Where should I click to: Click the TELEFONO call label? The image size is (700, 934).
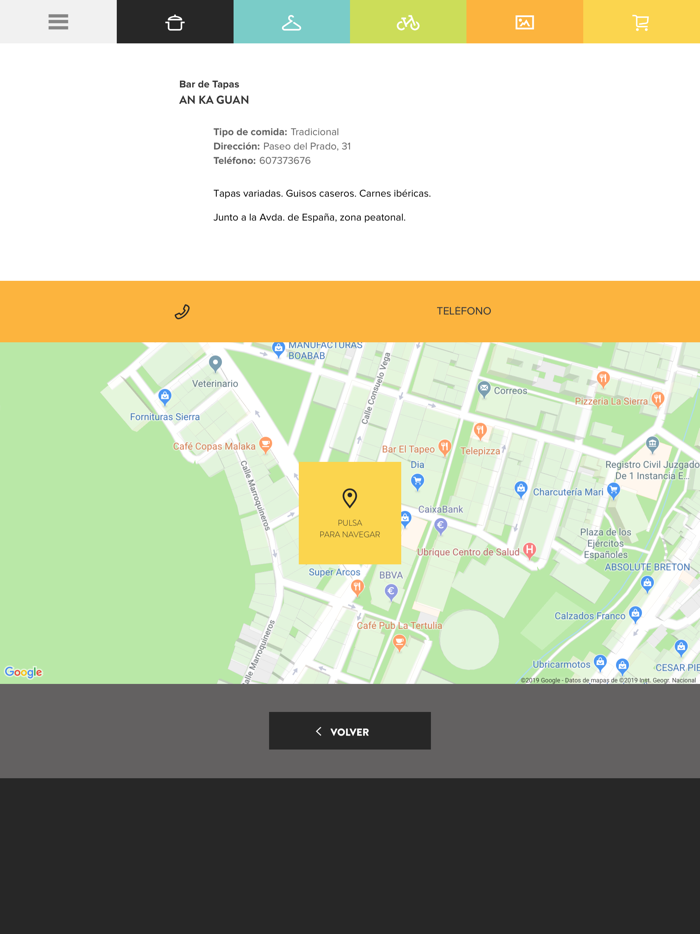pyautogui.click(x=463, y=311)
